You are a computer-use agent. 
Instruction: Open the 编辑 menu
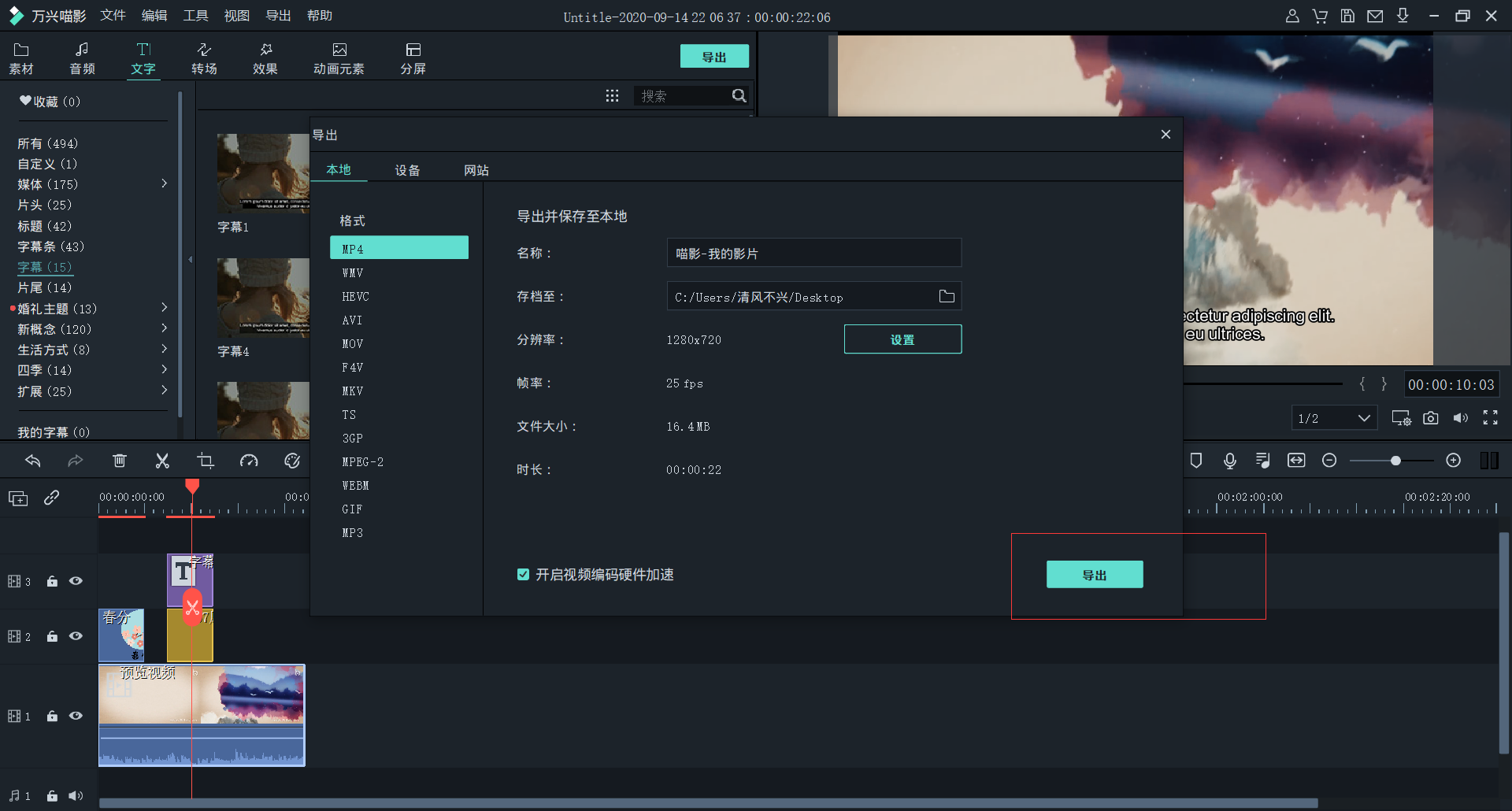tap(154, 16)
